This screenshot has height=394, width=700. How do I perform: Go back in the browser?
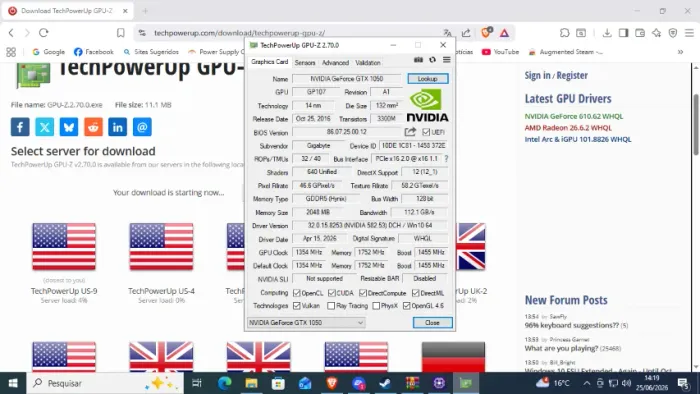(11, 33)
